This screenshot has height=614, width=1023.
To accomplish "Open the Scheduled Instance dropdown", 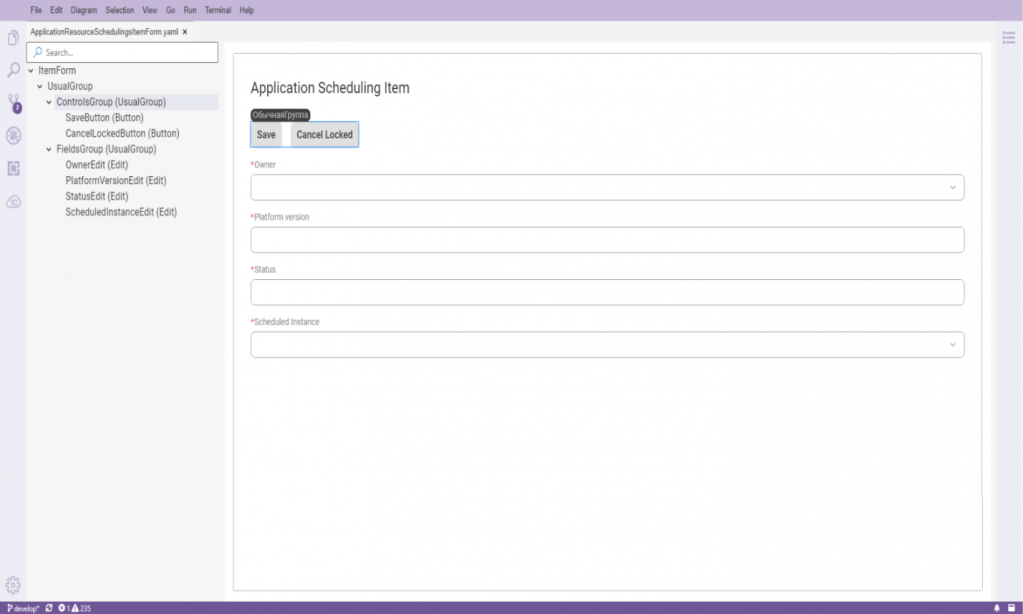I will coord(607,344).
